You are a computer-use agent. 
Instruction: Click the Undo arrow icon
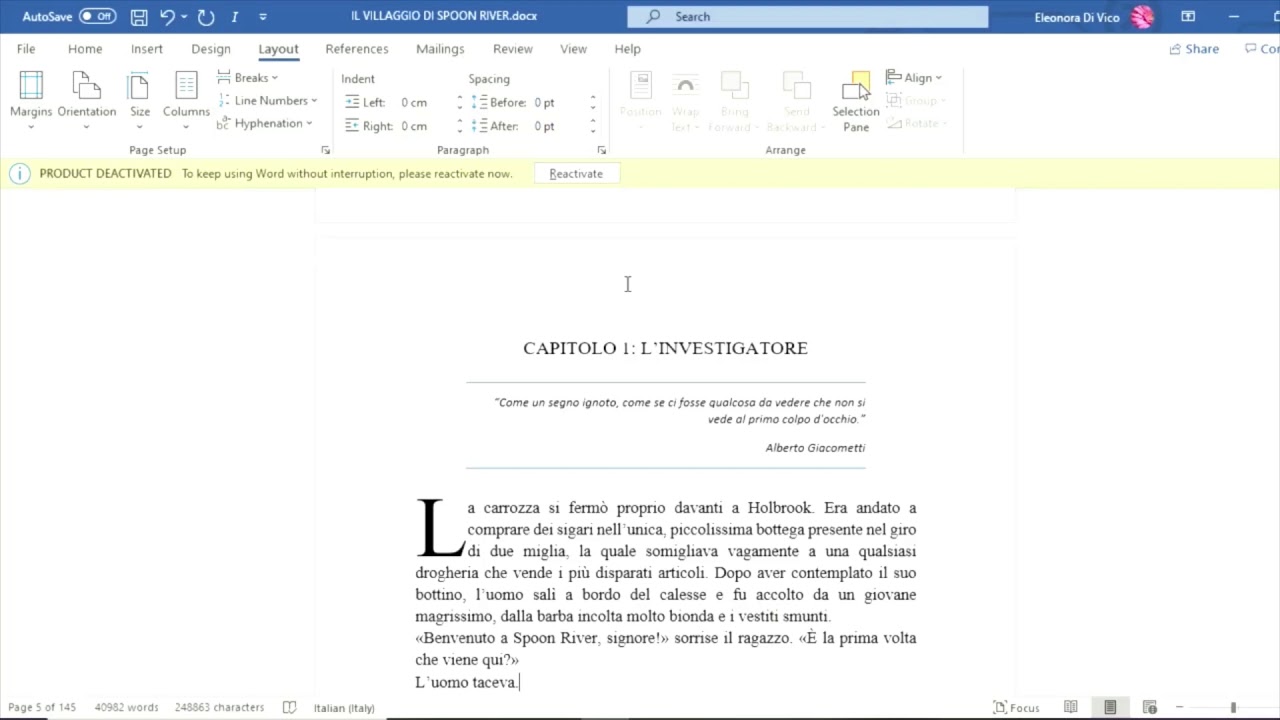[x=167, y=17]
